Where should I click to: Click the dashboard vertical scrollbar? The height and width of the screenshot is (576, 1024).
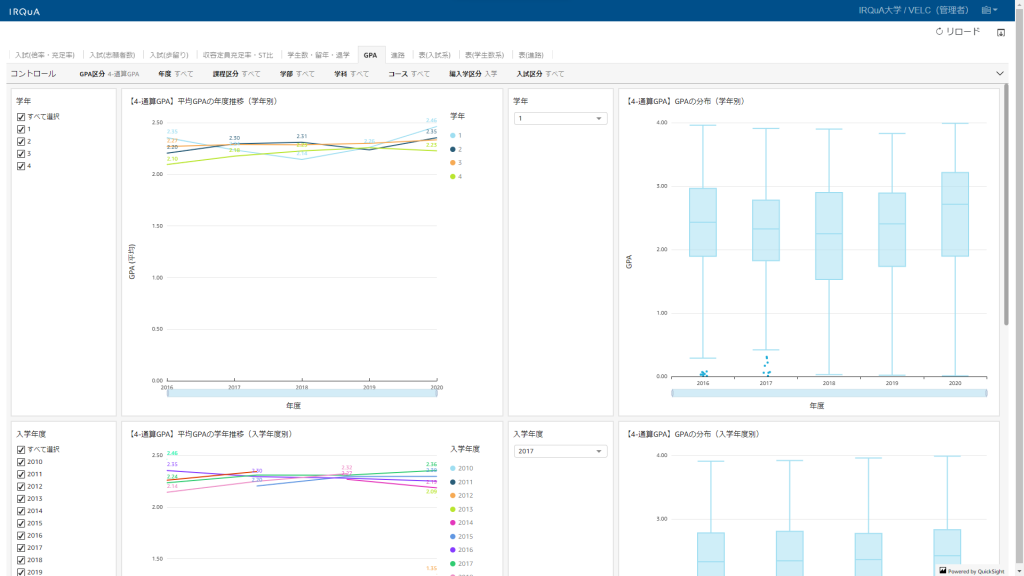coord(1006,200)
